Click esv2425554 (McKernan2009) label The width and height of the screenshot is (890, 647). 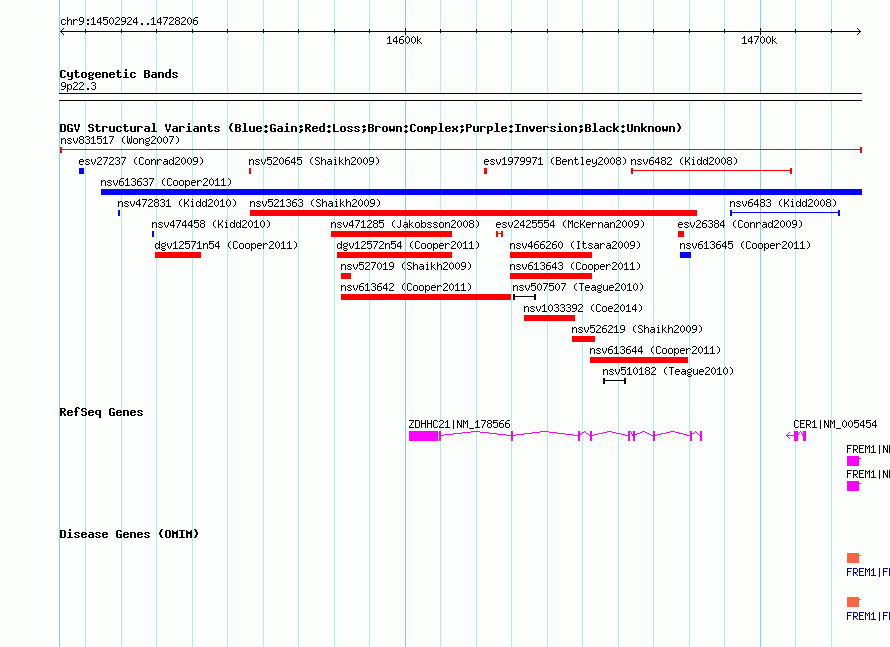click(x=570, y=224)
